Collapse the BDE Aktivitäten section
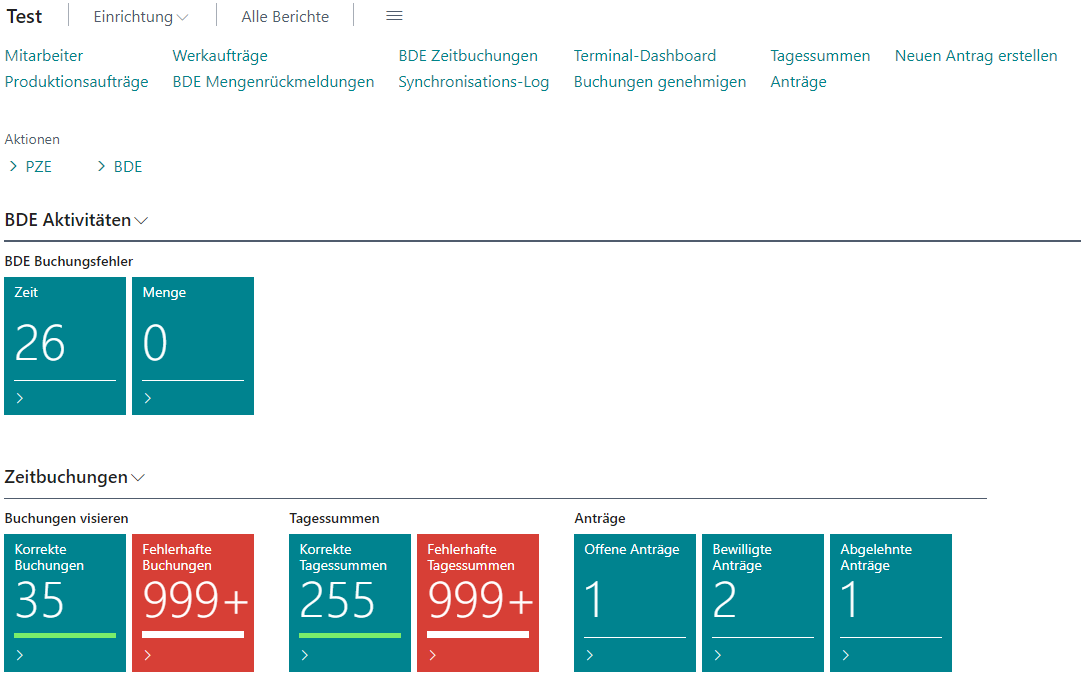Image resolution: width=1081 pixels, height=685 pixels. tap(76, 220)
